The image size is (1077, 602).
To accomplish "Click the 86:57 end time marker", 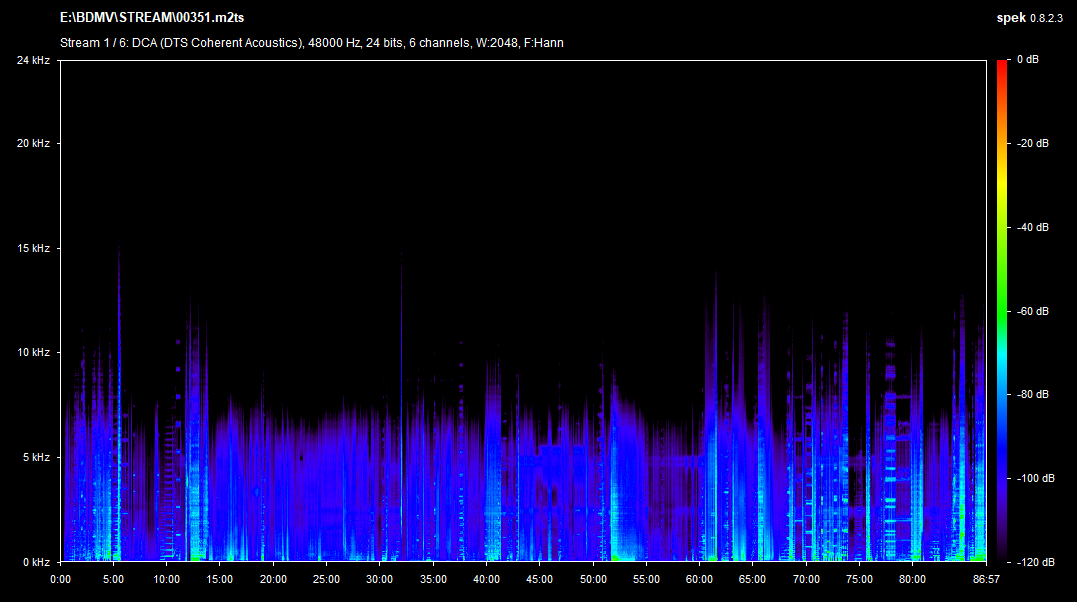I will pos(986,579).
